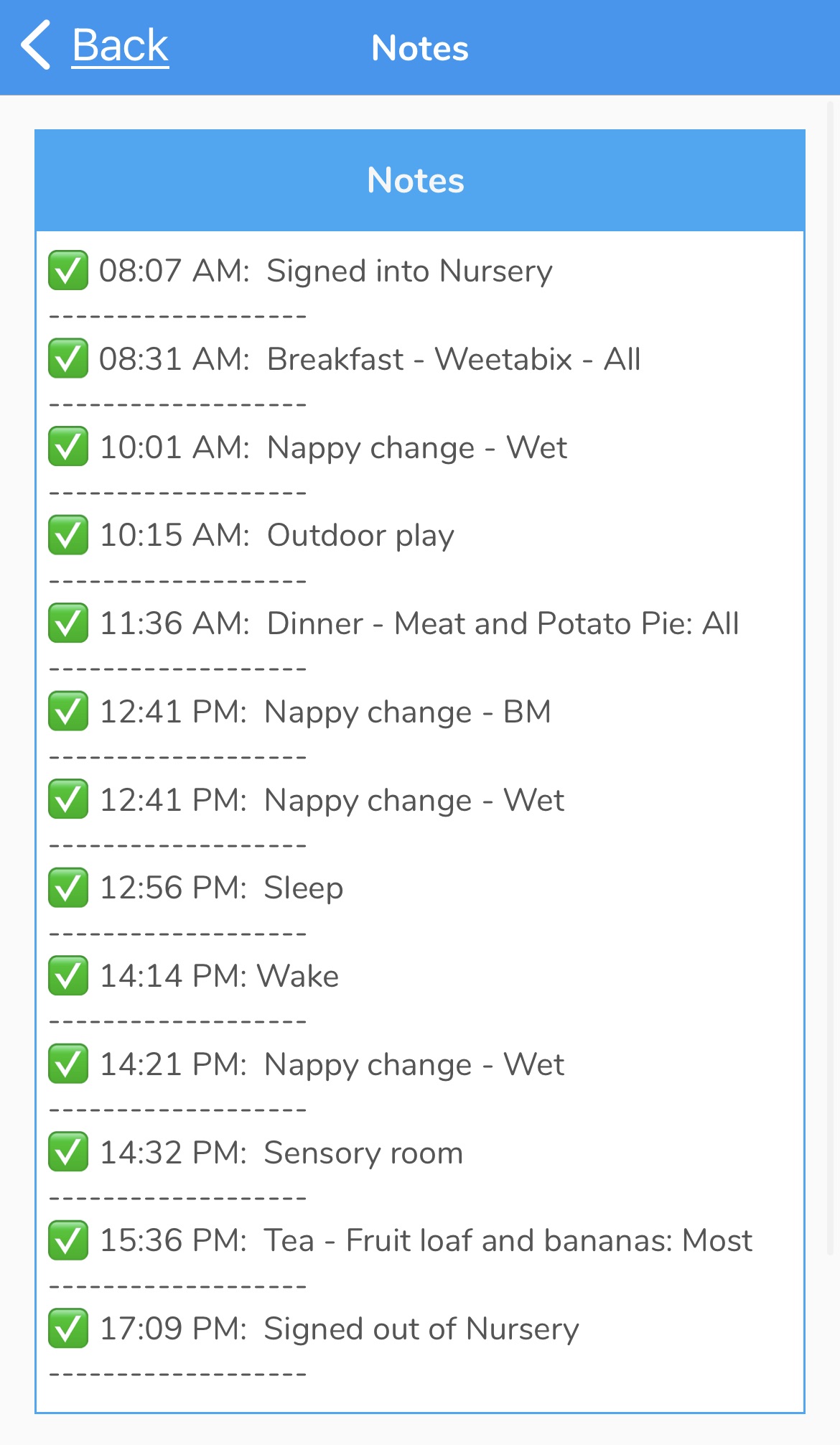Click the blue Notes card header
Viewport: 840px width, 1445px height.
click(x=419, y=180)
